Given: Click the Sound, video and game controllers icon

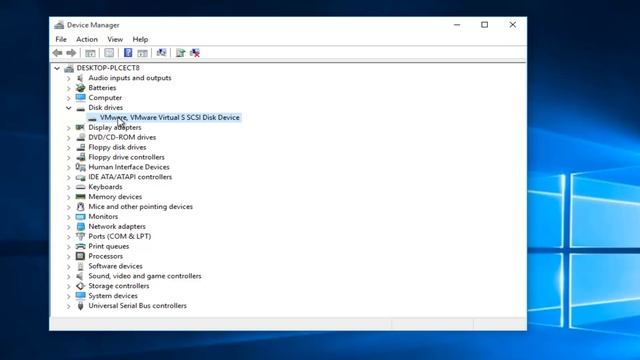Looking at the screenshot, I should coord(80,276).
